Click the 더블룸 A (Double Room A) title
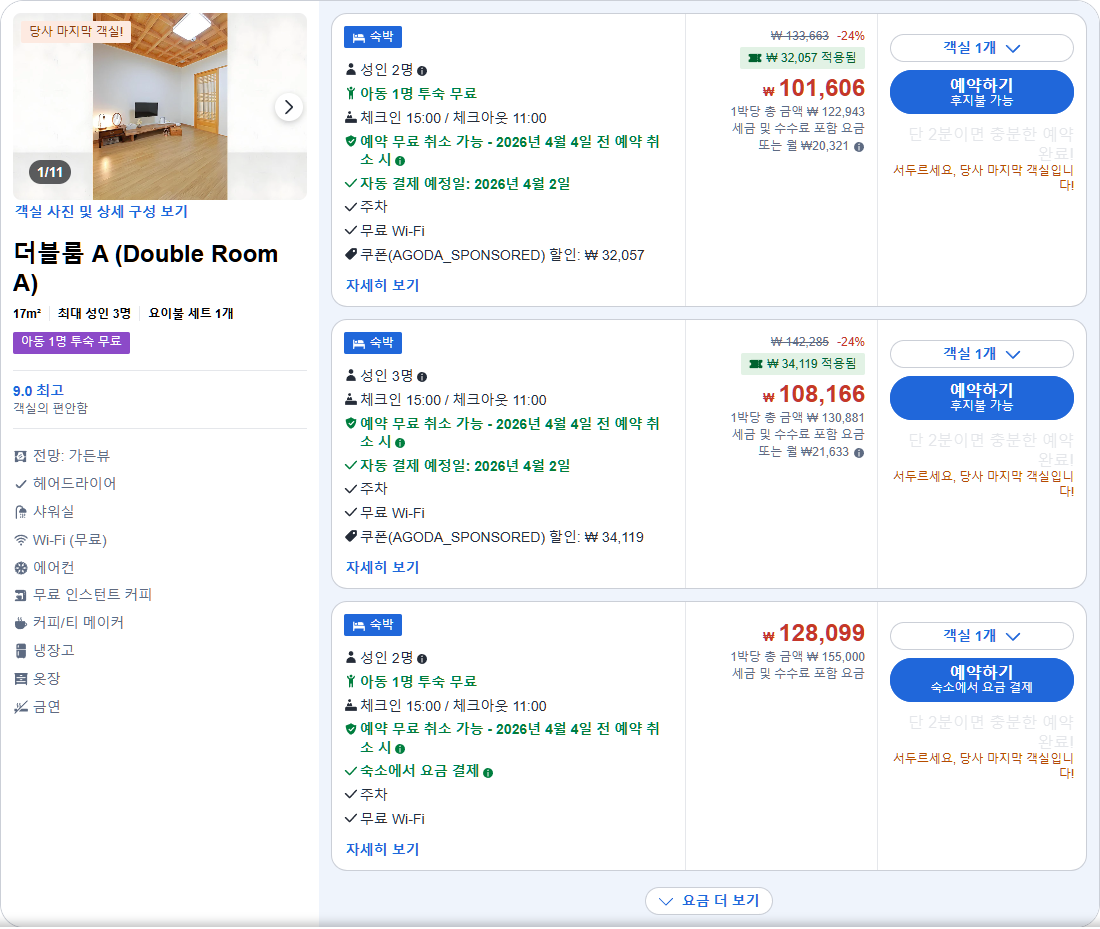The height and width of the screenshot is (929, 1100). pos(146,268)
